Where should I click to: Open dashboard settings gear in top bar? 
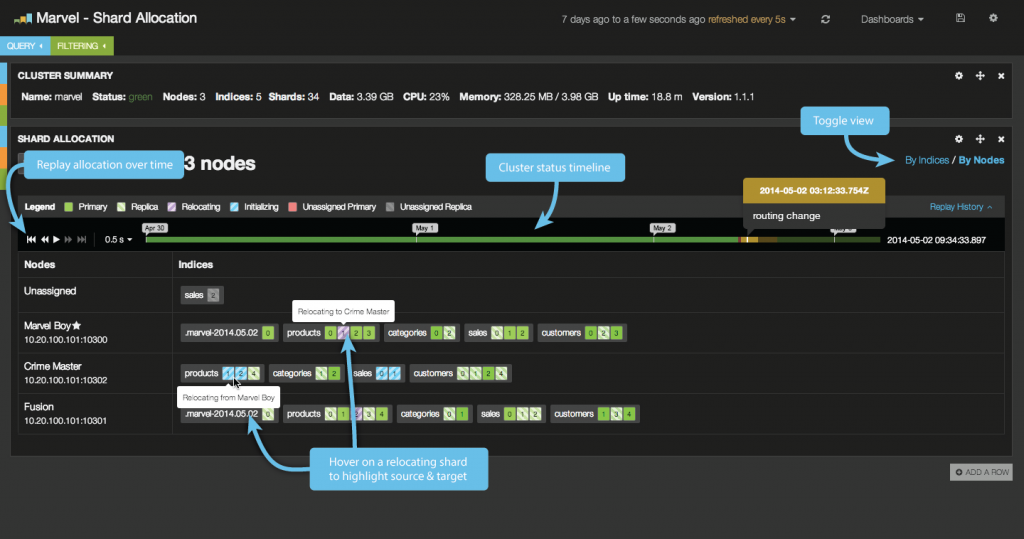993,18
